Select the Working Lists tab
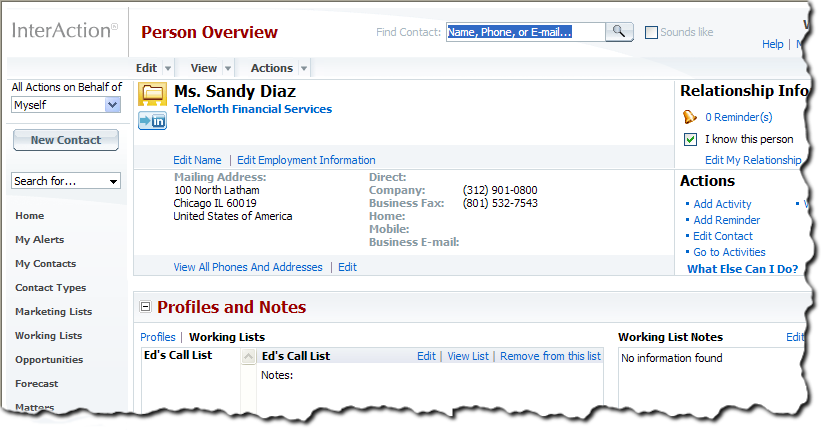Screen dimensions: 821x430 coord(227,337)
